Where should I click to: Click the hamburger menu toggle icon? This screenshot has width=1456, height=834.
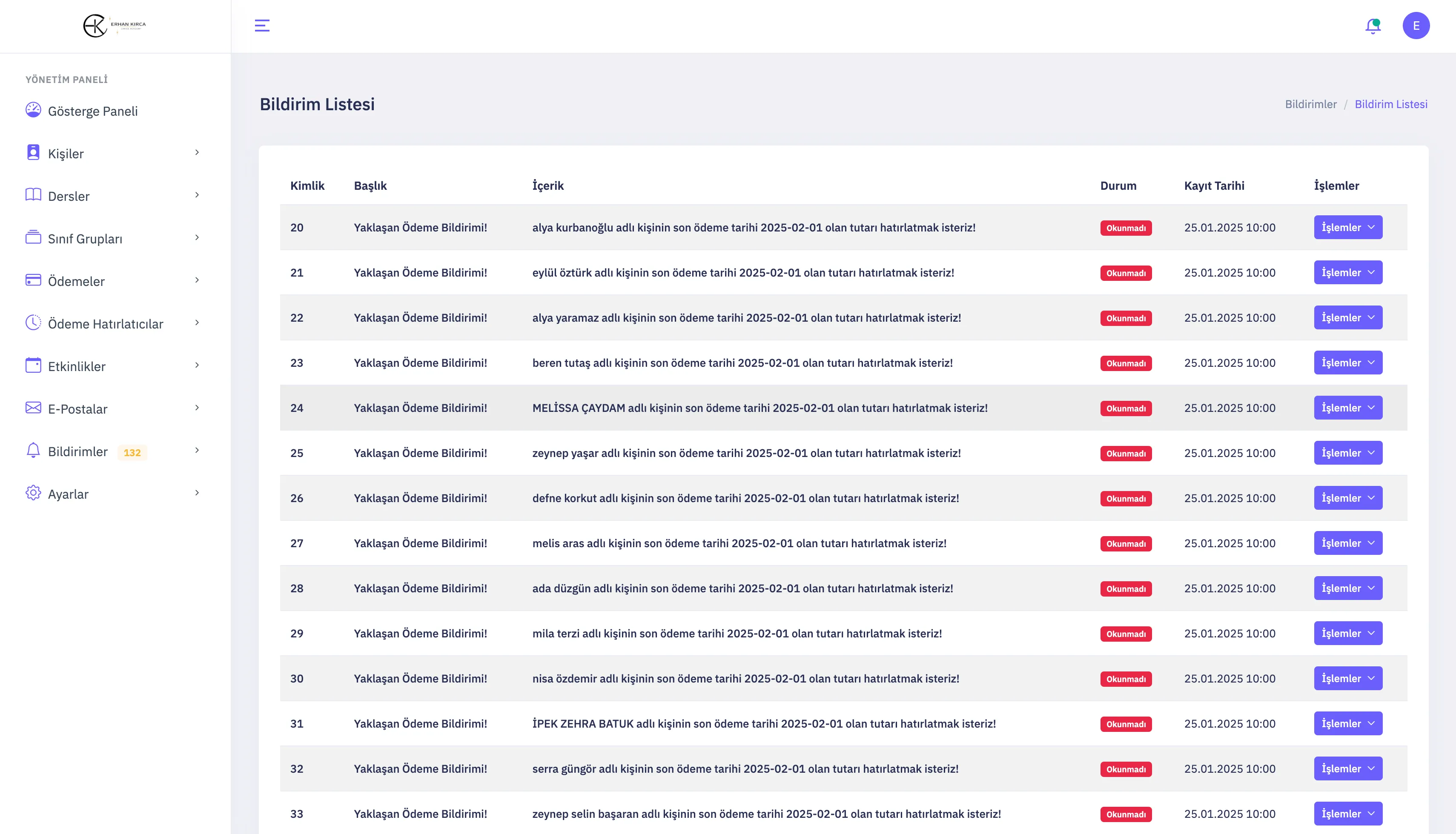(262, 25)
